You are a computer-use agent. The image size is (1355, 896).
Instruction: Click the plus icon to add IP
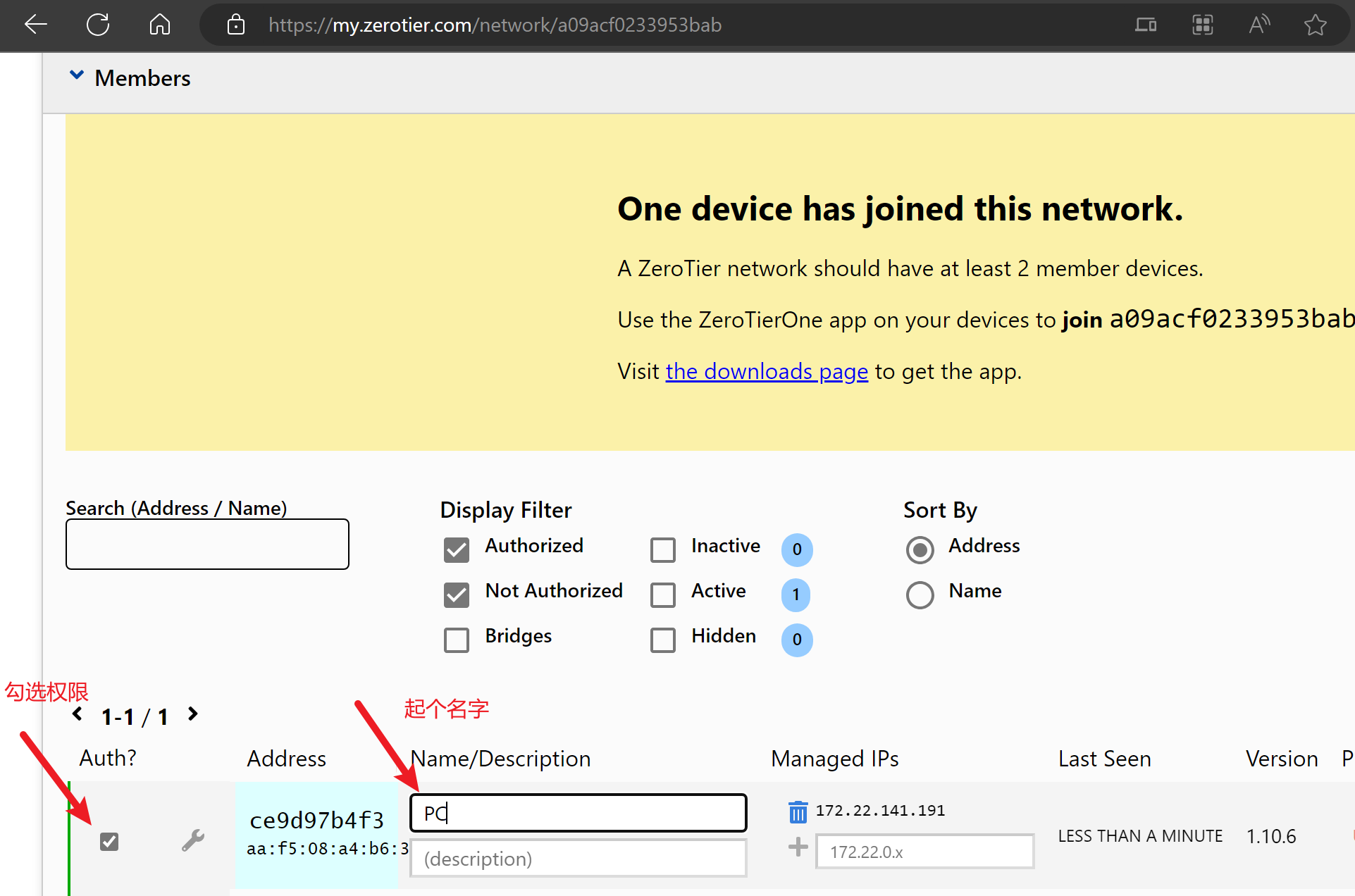(x=798, y=847)
